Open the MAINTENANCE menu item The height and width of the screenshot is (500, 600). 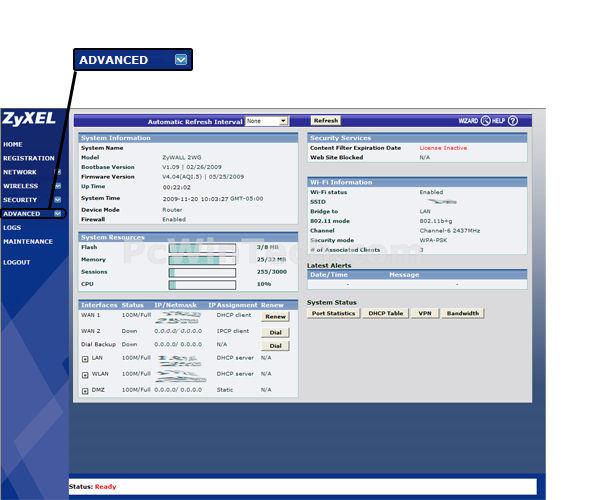coord(28,241)
